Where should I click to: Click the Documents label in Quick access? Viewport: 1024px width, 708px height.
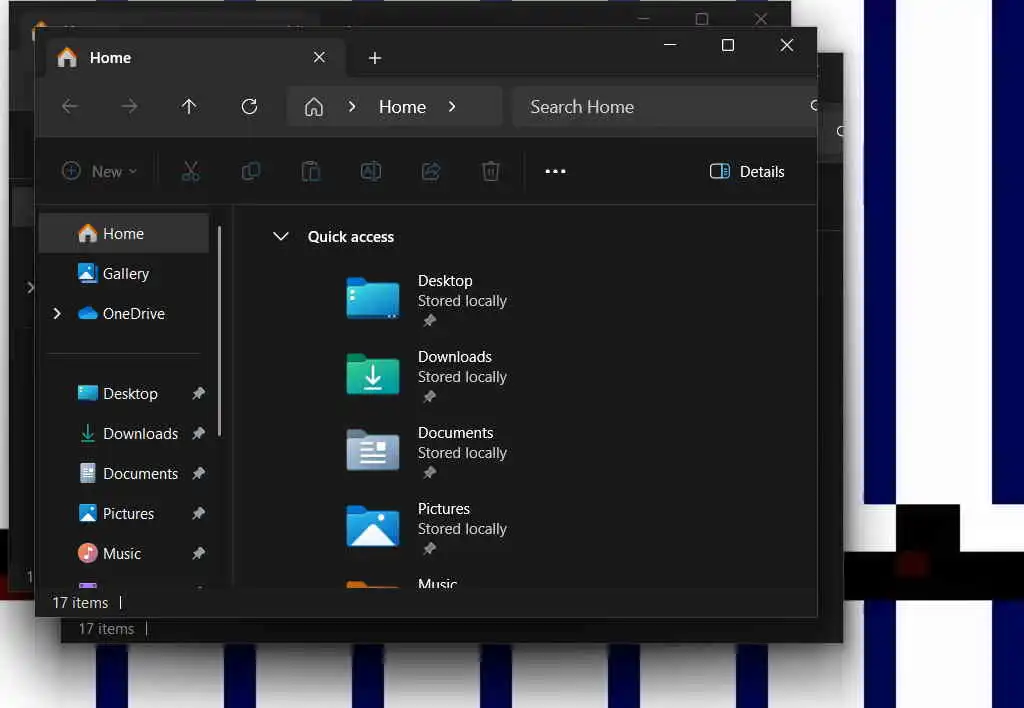click(455, 432)
